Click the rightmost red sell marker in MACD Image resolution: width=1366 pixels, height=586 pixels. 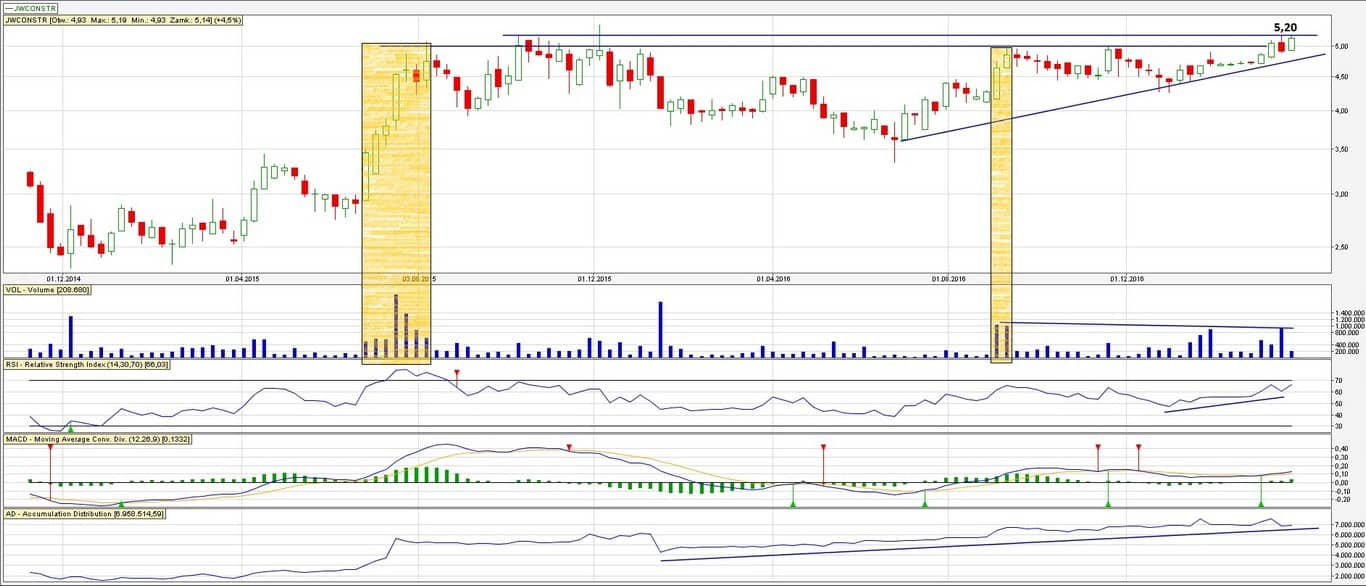[x=1138, y=447]
